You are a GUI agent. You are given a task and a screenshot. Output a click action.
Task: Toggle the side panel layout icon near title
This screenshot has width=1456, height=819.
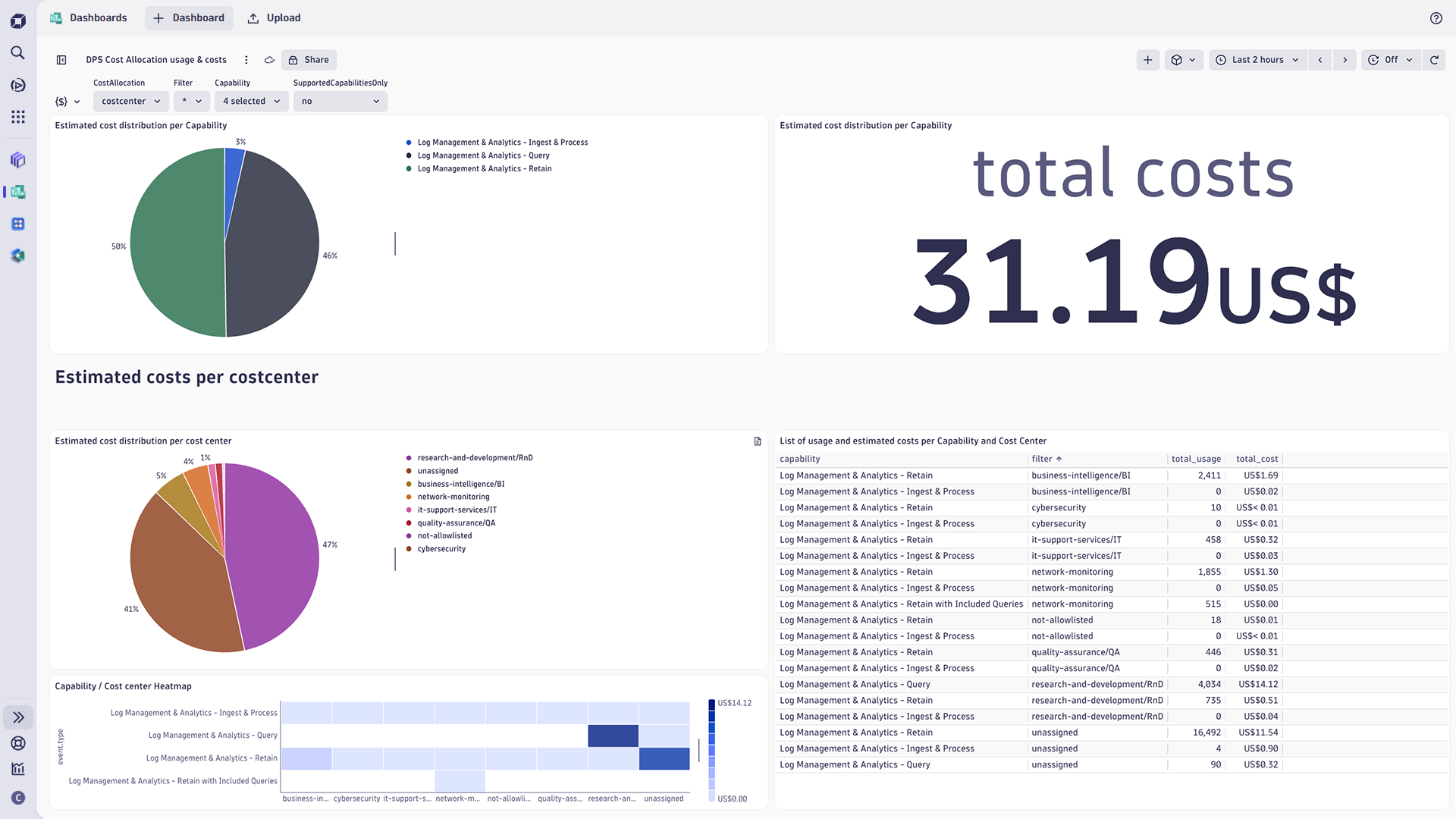pos(60,59)
